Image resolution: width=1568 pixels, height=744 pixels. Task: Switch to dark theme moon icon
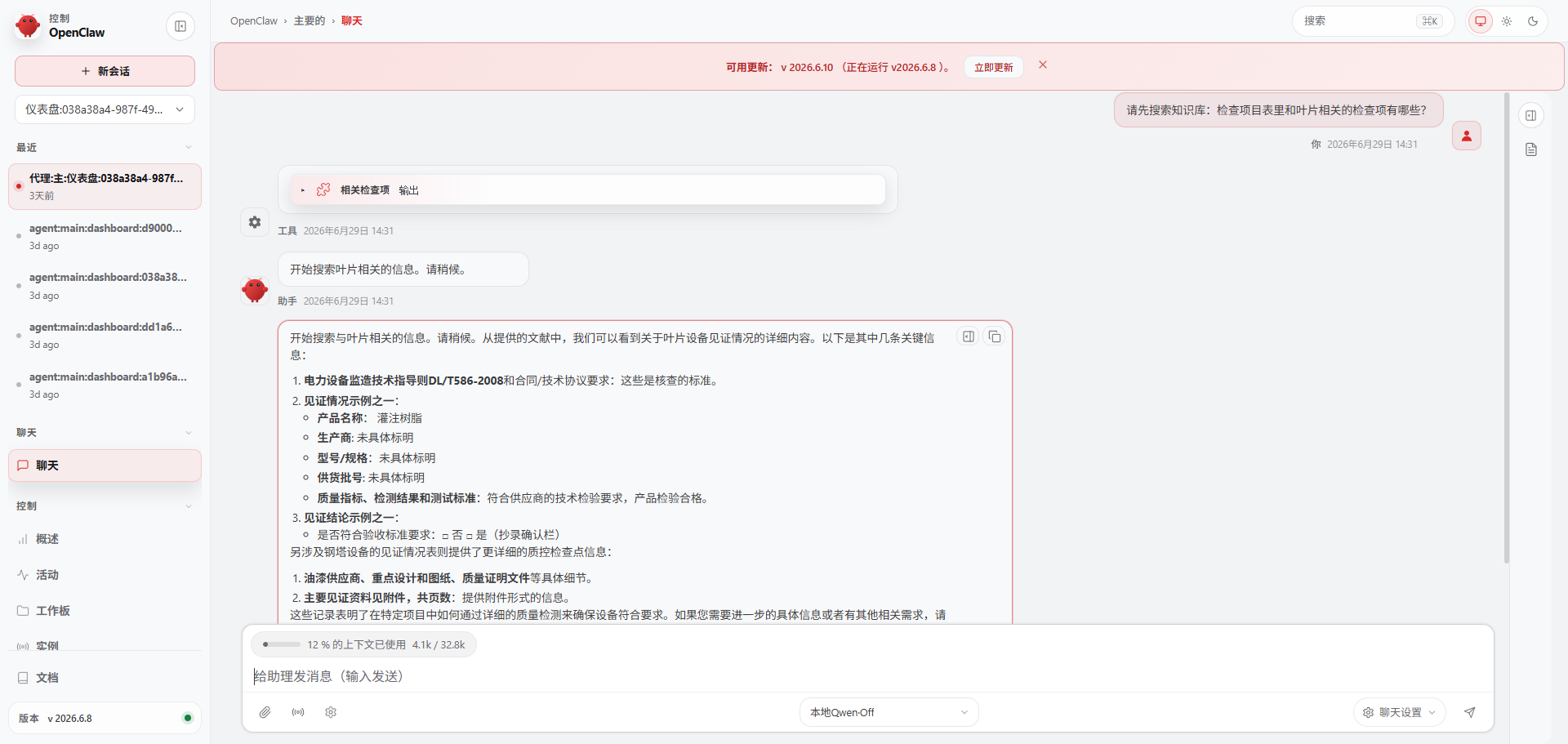[x=1533, y=21]
